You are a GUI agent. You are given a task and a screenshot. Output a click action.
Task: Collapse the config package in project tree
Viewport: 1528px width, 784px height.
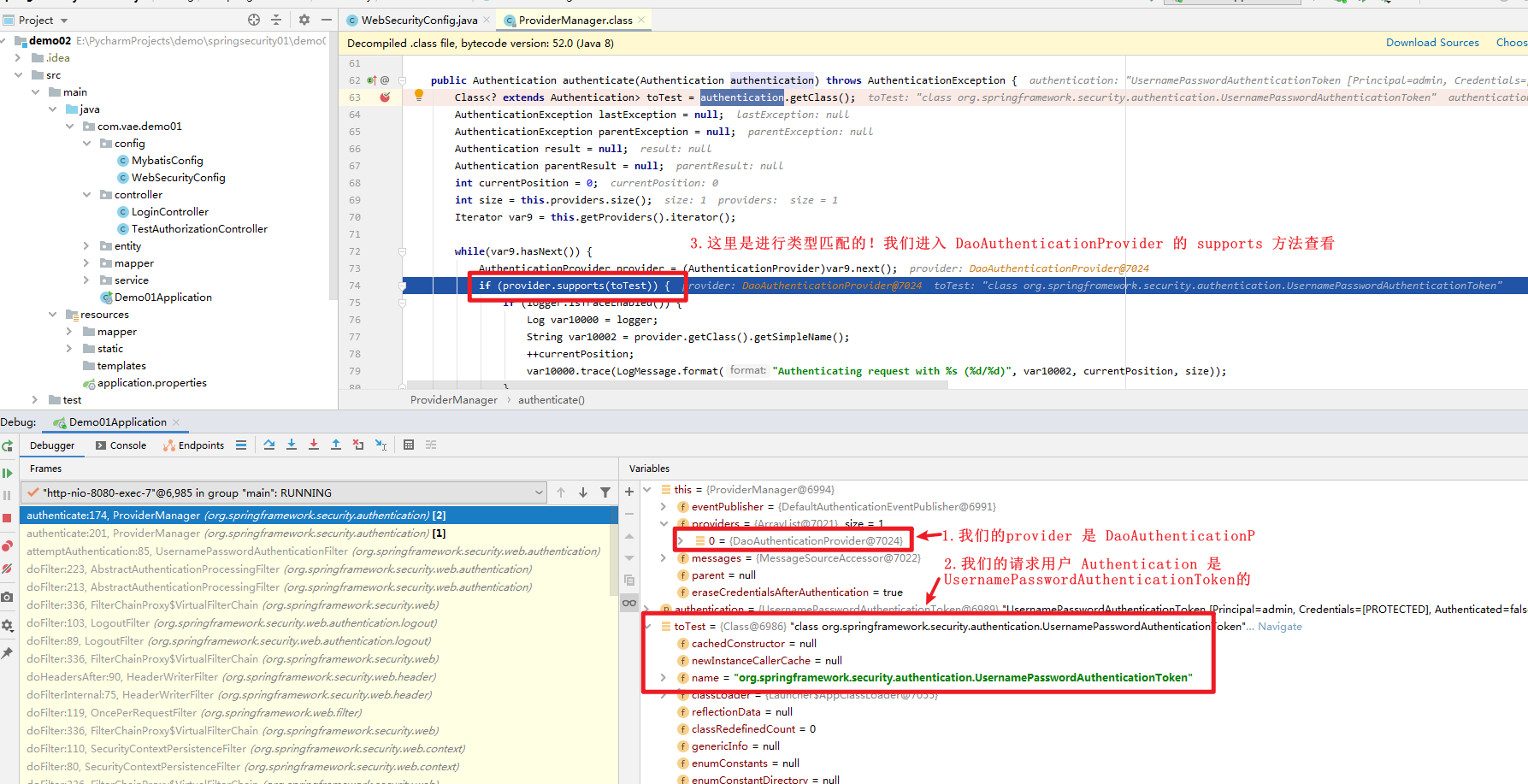(86, 143)
